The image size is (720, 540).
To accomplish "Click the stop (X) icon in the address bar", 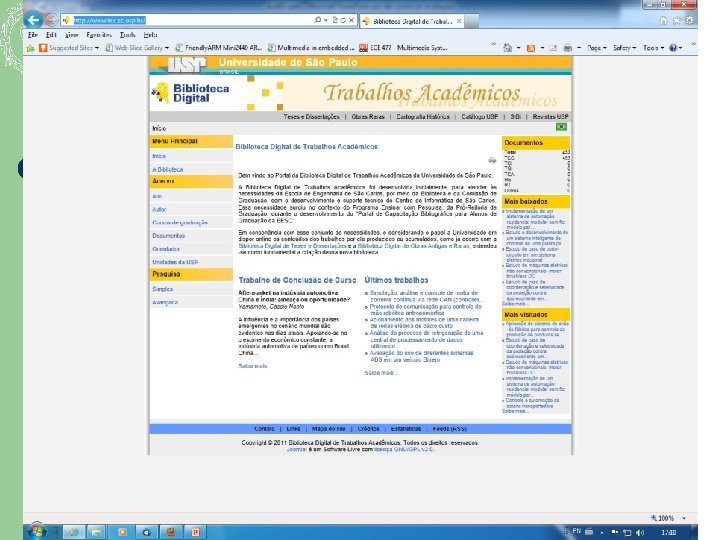I will click(351, 20).
